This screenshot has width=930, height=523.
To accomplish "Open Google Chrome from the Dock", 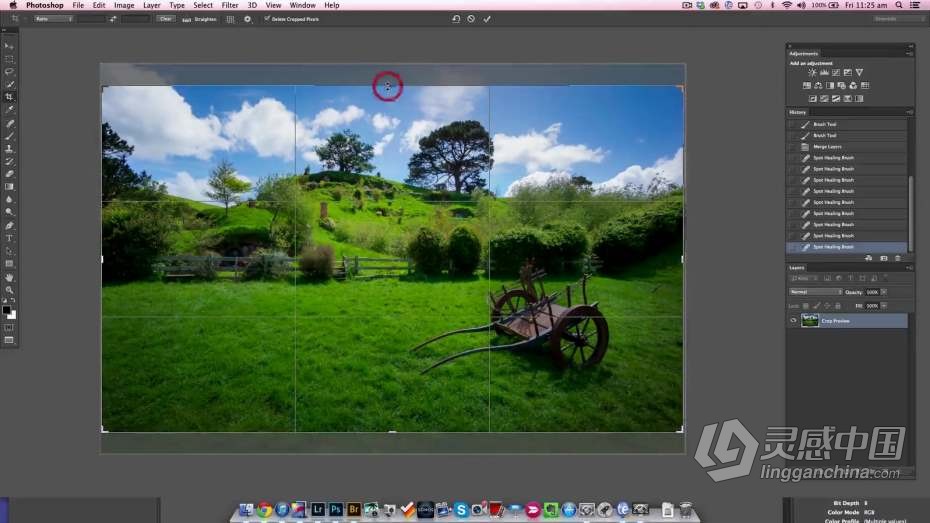I will click(265, 509).
